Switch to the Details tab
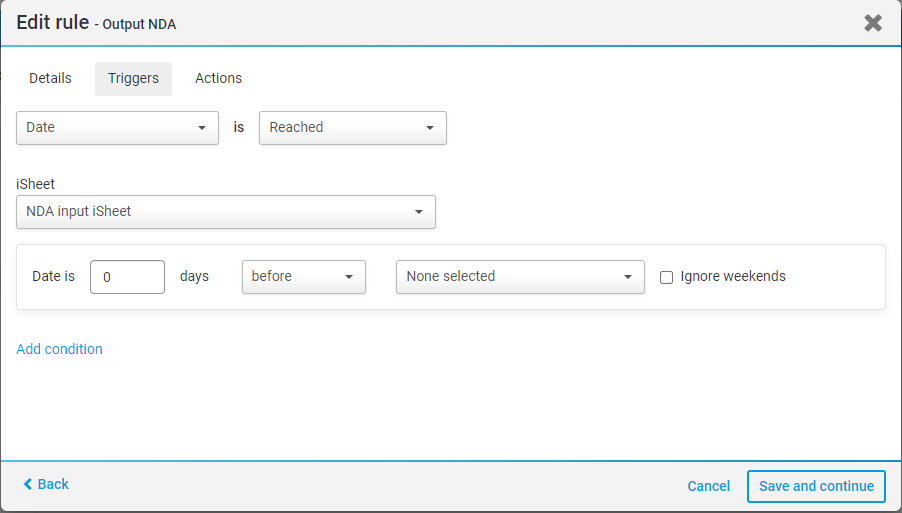Image resolution: width=902 pixels, height=513 pixels. coord(50,78)
